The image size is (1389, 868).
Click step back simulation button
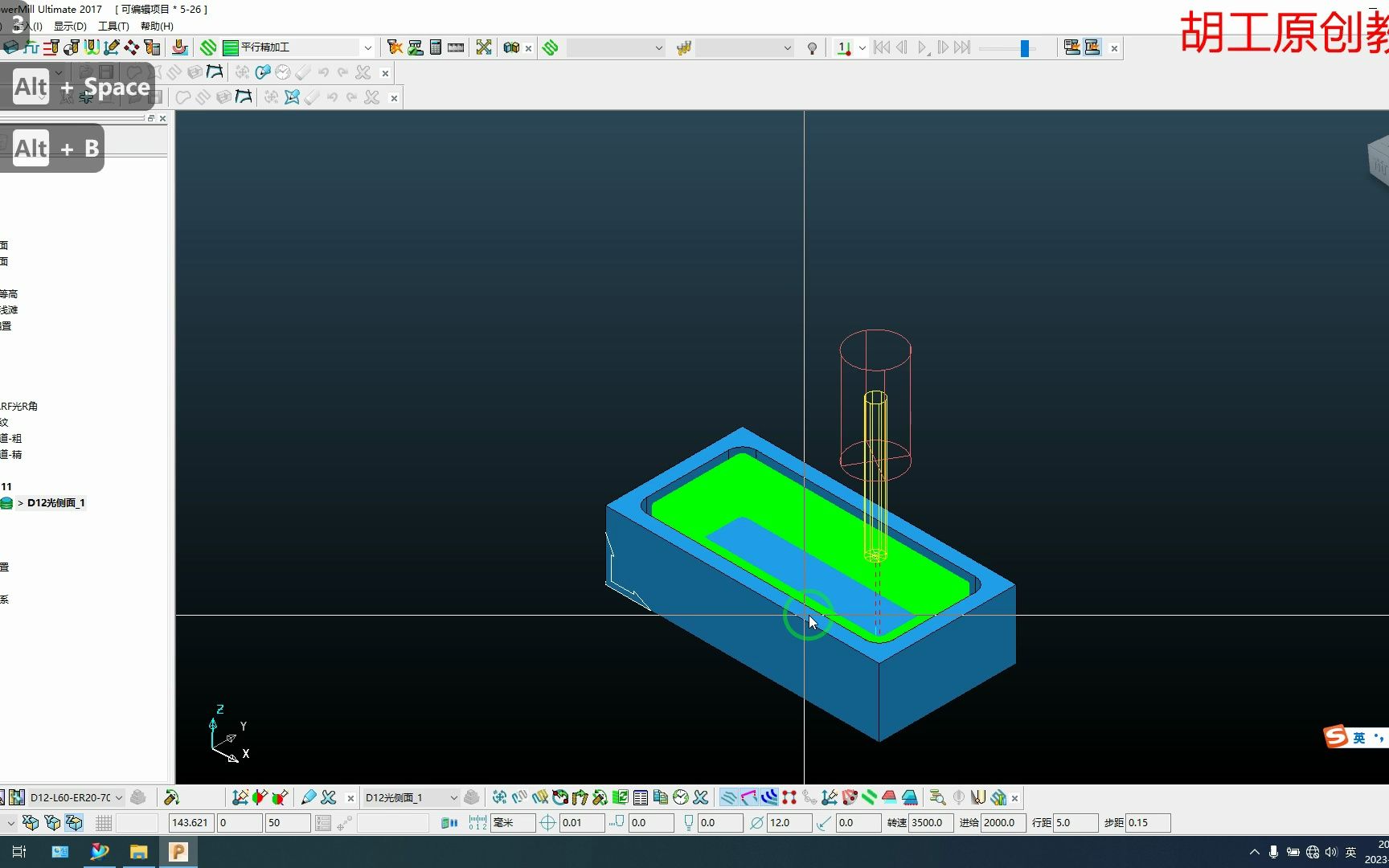(x=902, y=47)
